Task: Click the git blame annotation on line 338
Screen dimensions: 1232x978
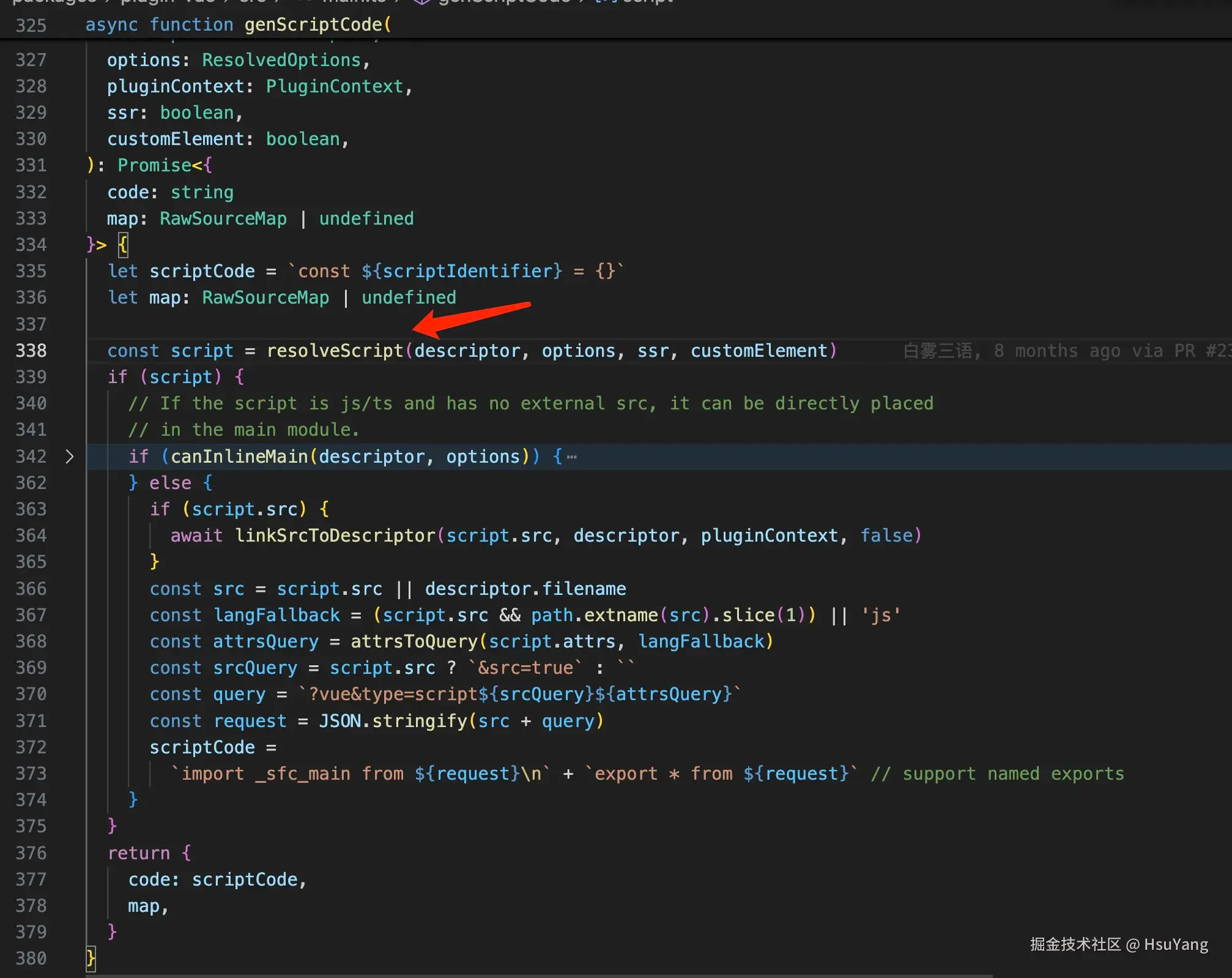Action: tap(1067, 351)
